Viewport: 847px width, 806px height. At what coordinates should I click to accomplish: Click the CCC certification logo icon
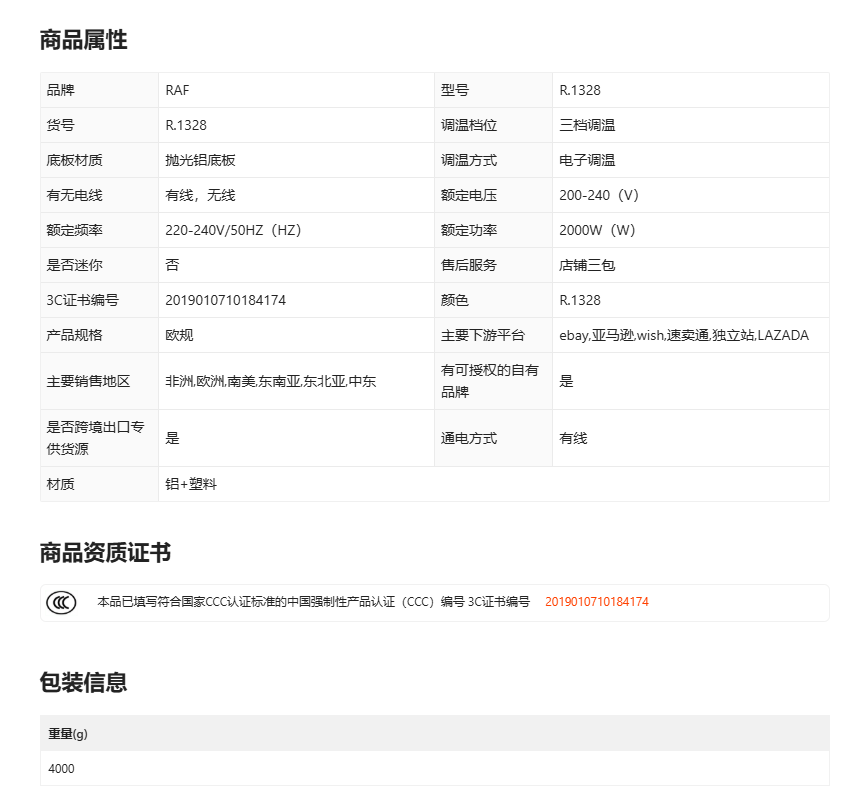click(x=61, y=602)
